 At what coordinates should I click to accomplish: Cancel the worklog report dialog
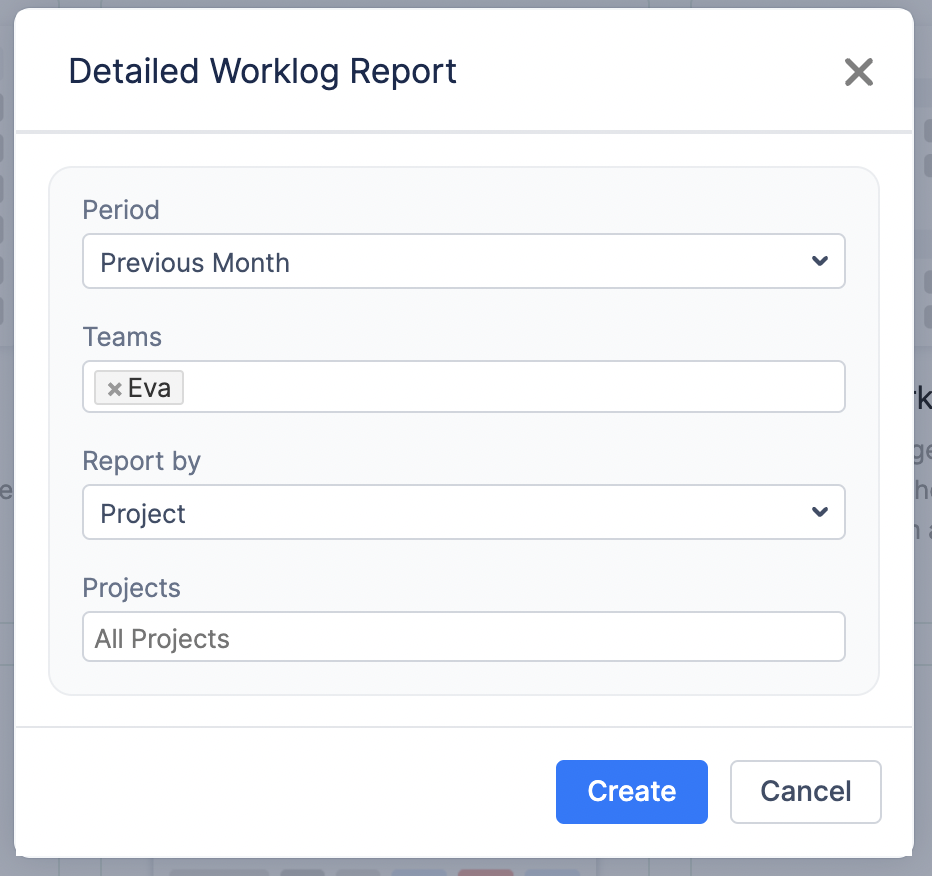805,791
